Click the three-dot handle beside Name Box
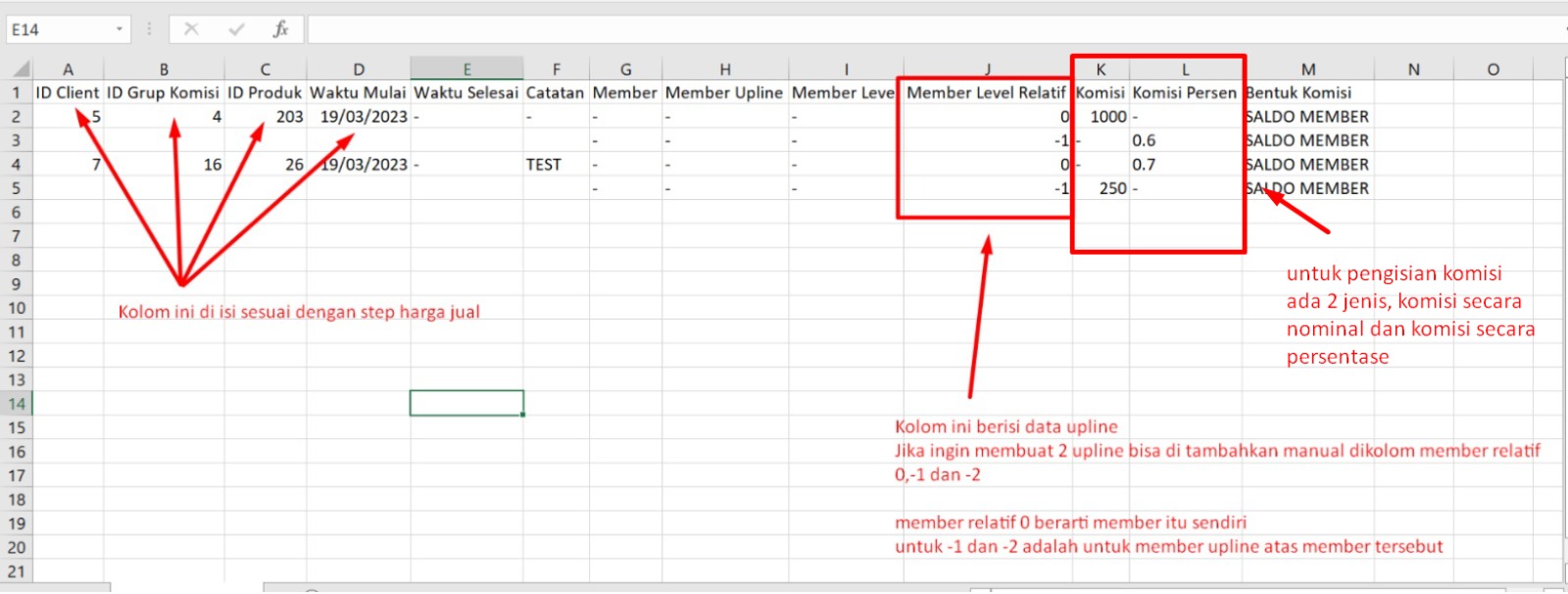 (x=149, y=29)
